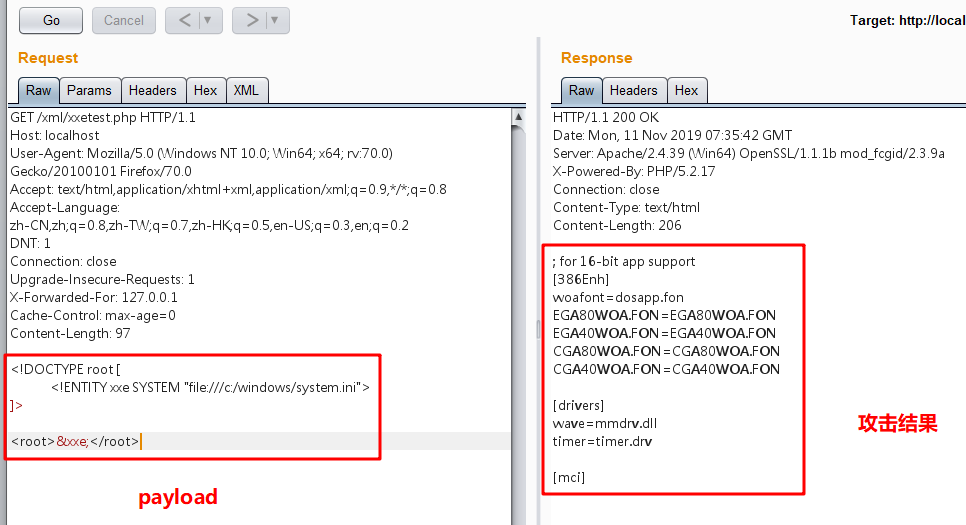
Task: Click the 'Content-Length: 97' line
Action: 70,333
